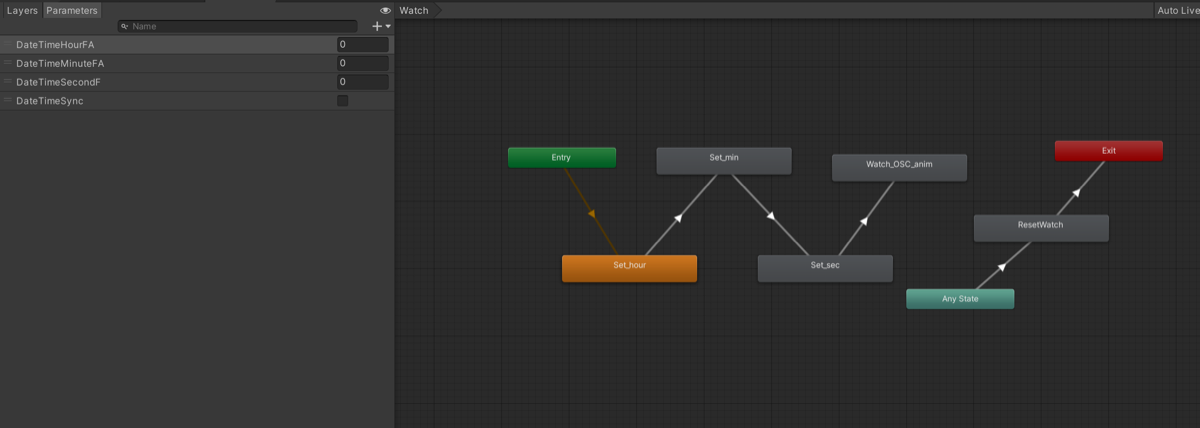Toggle the eye visibility icon
This screenshot has width=1200, height=428.
pyautogui.click(x=385, y=10)
